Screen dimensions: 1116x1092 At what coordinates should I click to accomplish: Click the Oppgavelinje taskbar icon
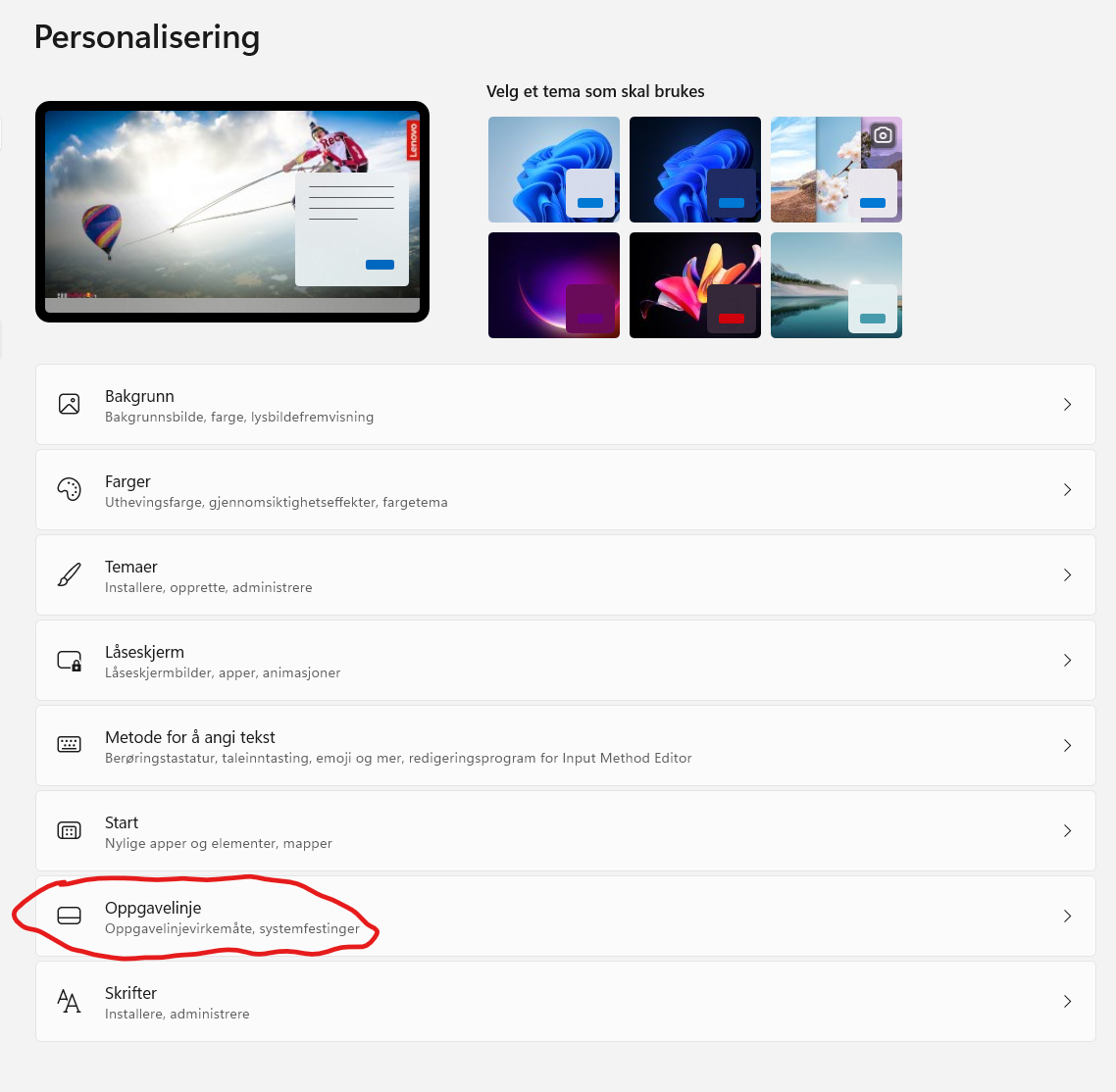[x=69, y=916]
